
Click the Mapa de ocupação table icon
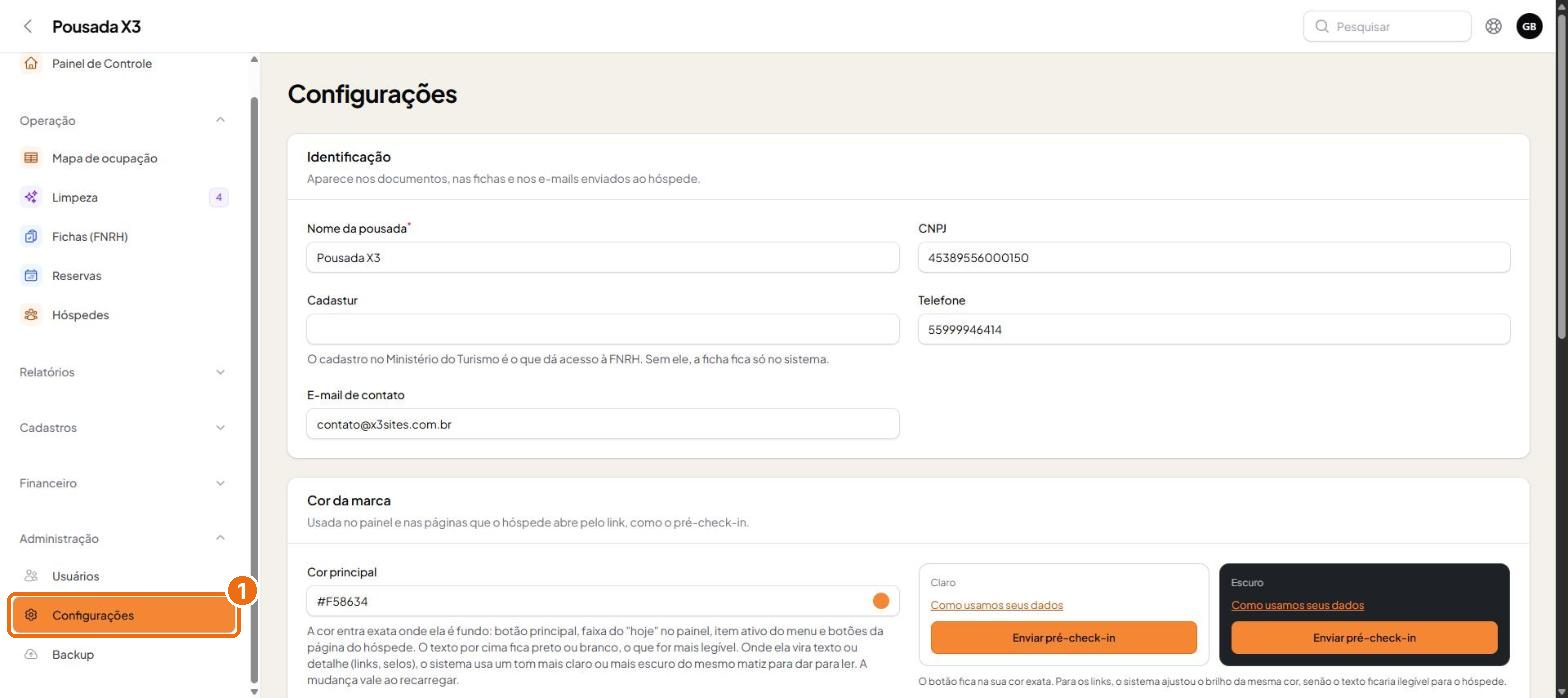(x=31, y=158)
